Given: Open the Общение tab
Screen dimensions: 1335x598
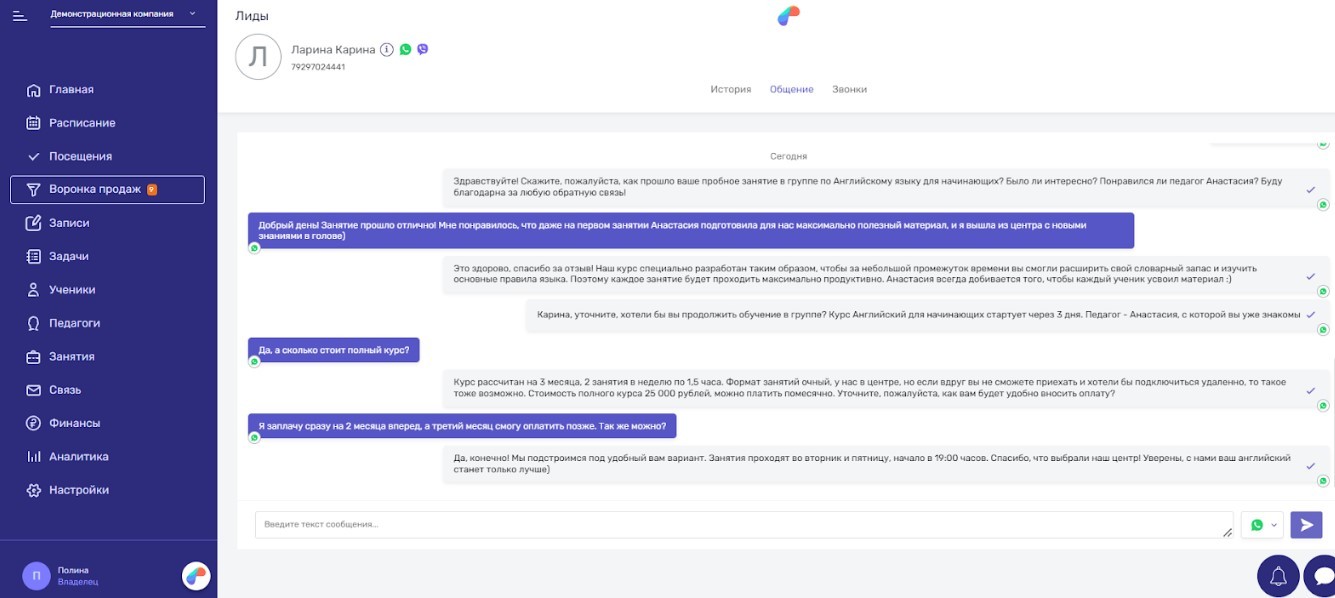Looking at the screenshot, I should tap(791, 89).
